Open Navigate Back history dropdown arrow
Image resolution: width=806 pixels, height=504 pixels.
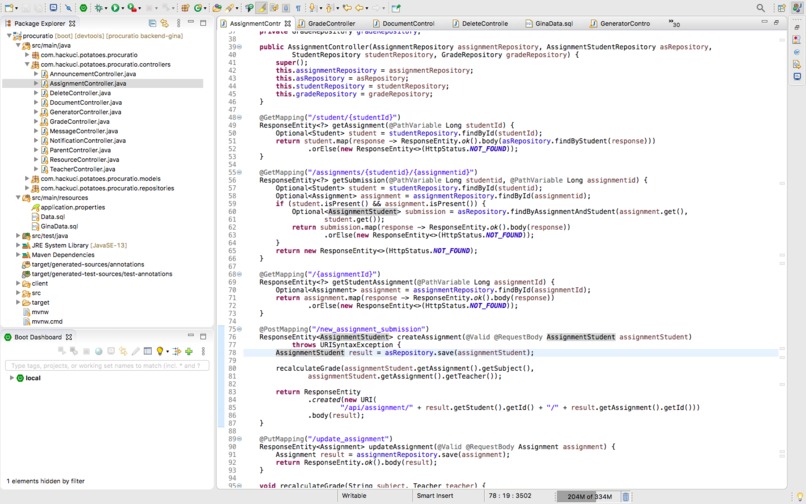[367, 8]
